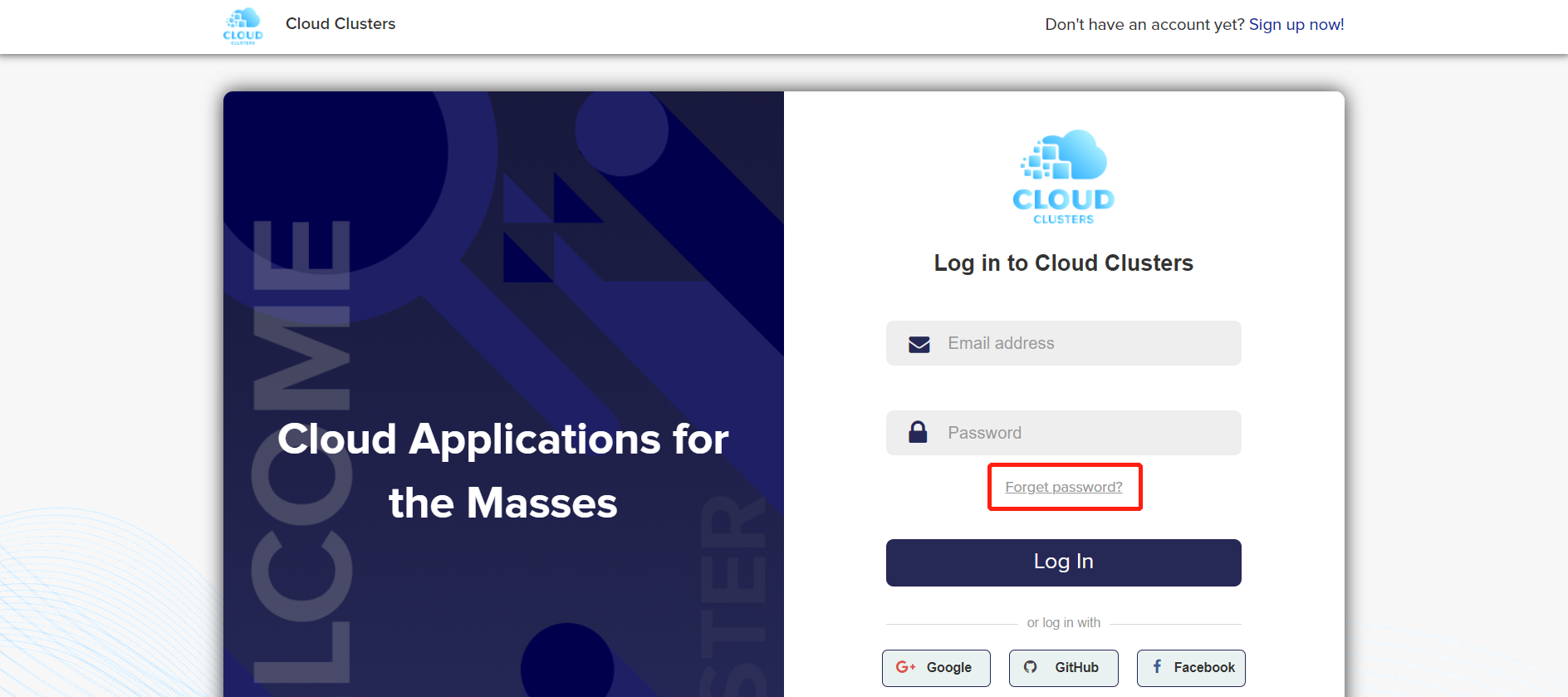1568x697 pixels.
Task: Open the Forget password? link
Action: coord(1063,487)
